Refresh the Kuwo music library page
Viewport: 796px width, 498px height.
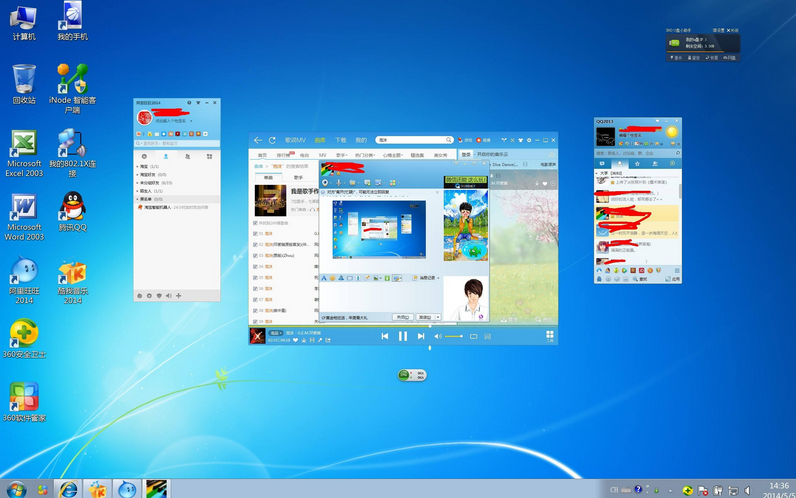tap(272, 140)
